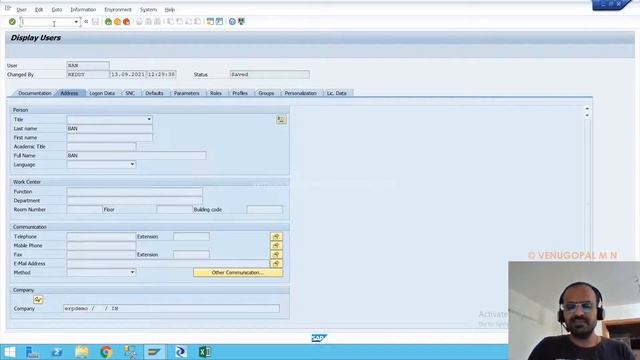This screenshot has width=640, height=360.
Task: Click the First name field
Action: point(110,138)
